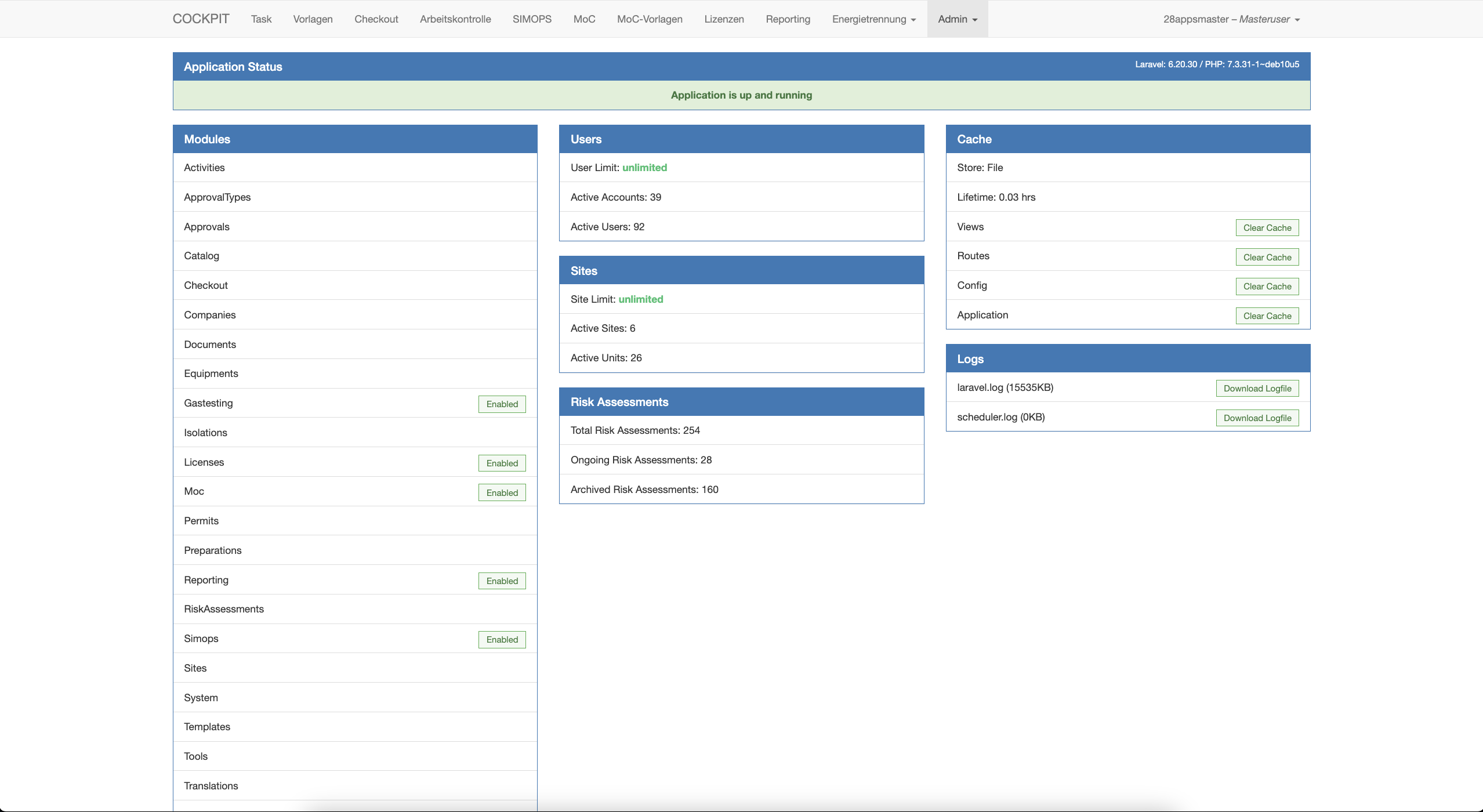Viewport: 1483px width, 812px height.
Task: Open the Admin dropdown menu
Action: (x=957, y=19)
